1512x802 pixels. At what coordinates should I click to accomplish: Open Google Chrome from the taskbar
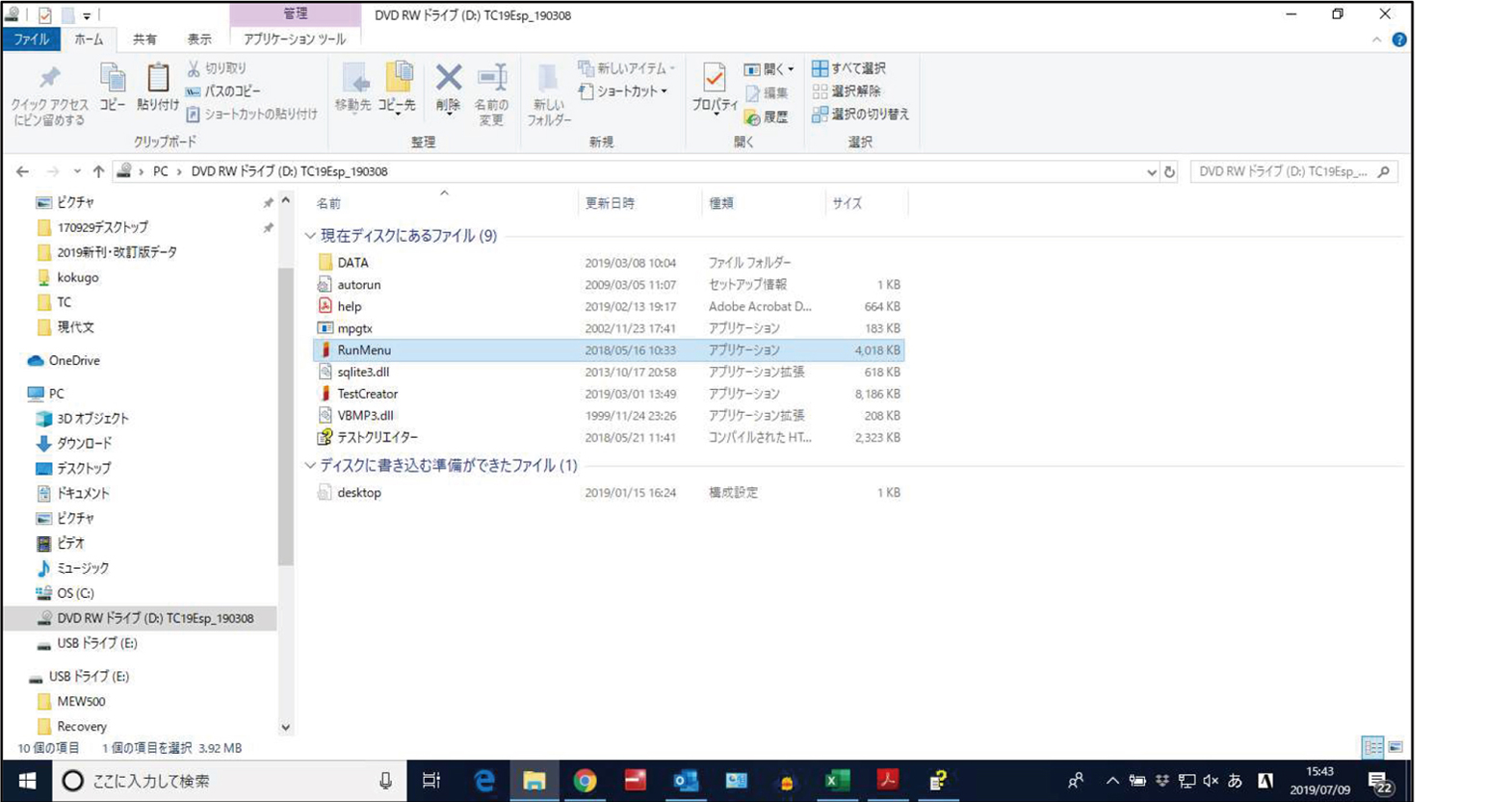point(585,781)
